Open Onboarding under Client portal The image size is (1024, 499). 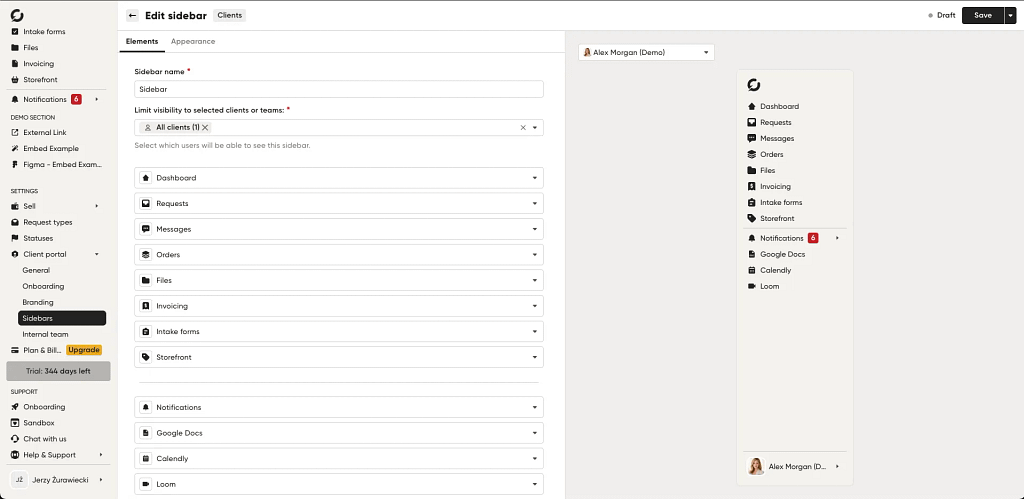coord(43,286)
